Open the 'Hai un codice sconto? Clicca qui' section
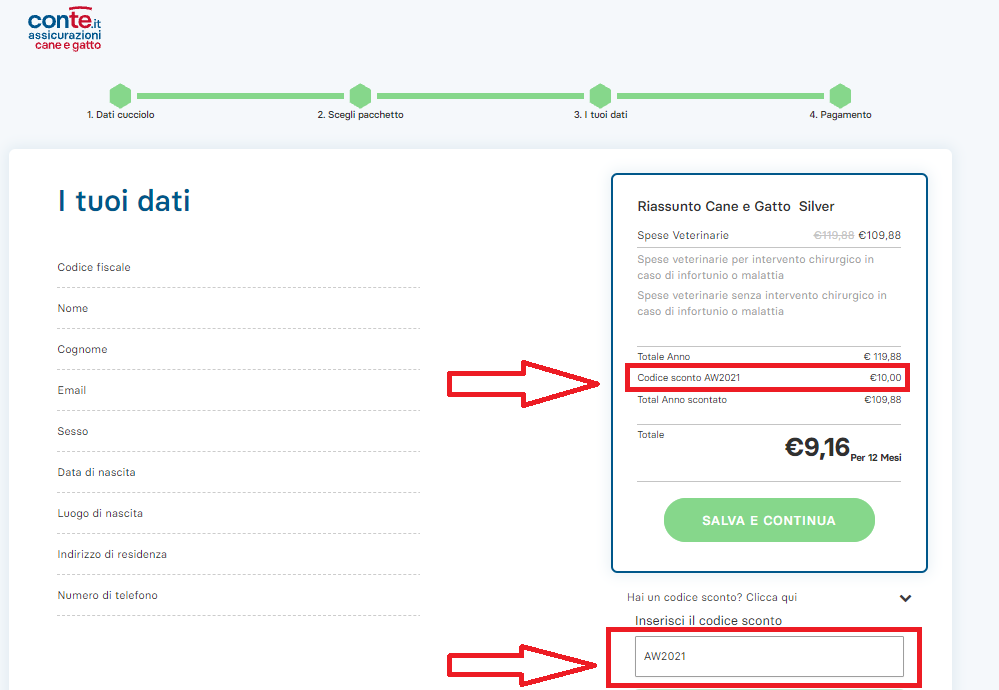 [x=712, y=597]
